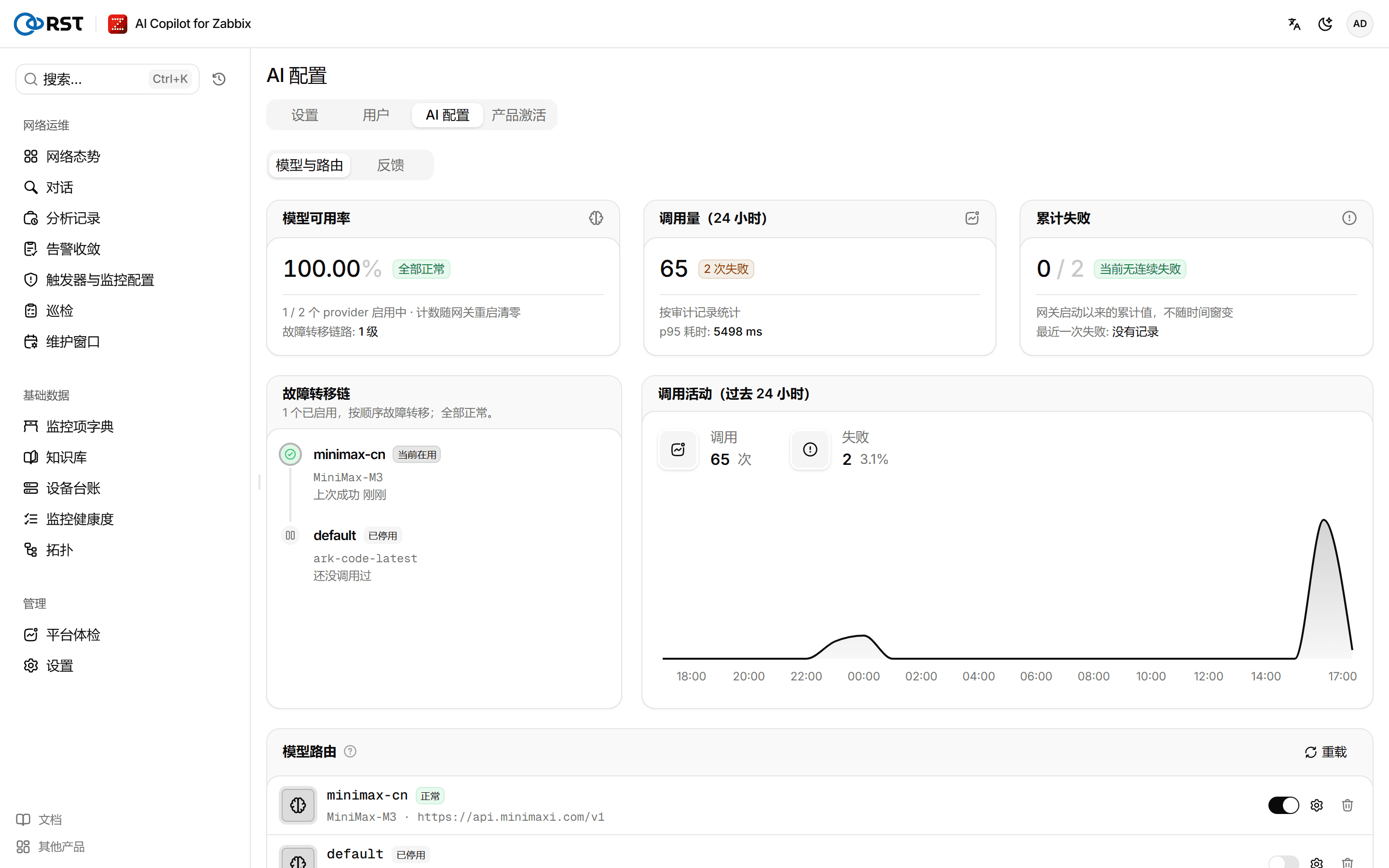Open 其他产品 link in sidebar
The height and width of the screenshot is (868, 1389).
(51, 847)
